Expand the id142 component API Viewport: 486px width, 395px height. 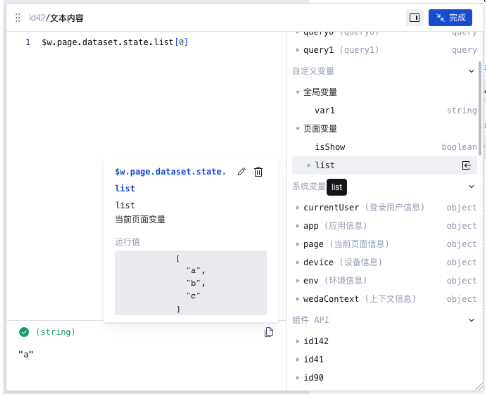pos(297,341)
